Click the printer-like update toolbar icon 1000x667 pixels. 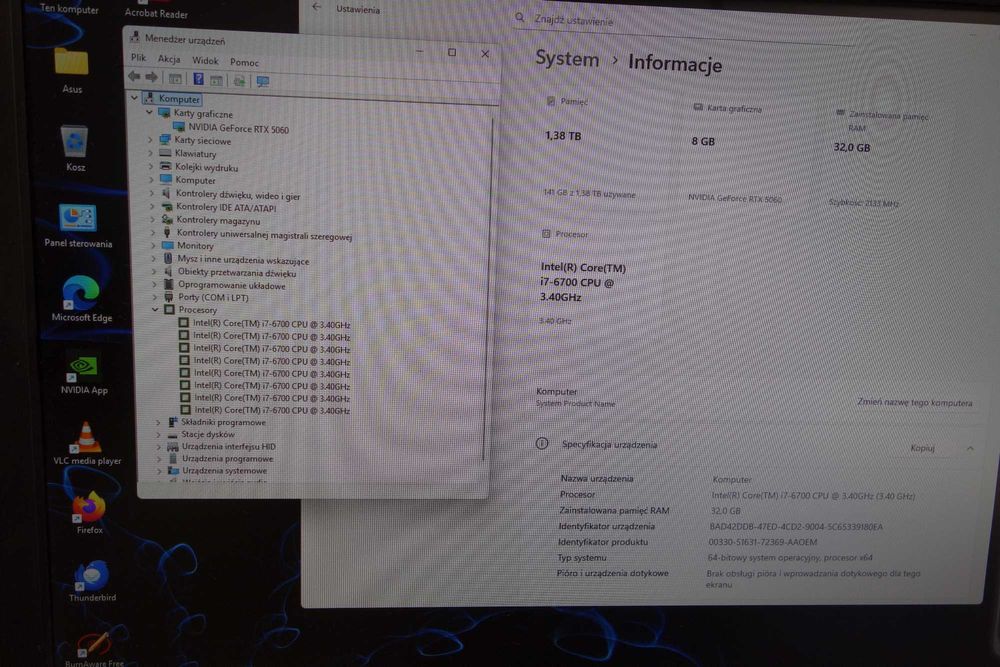point(239,81)
